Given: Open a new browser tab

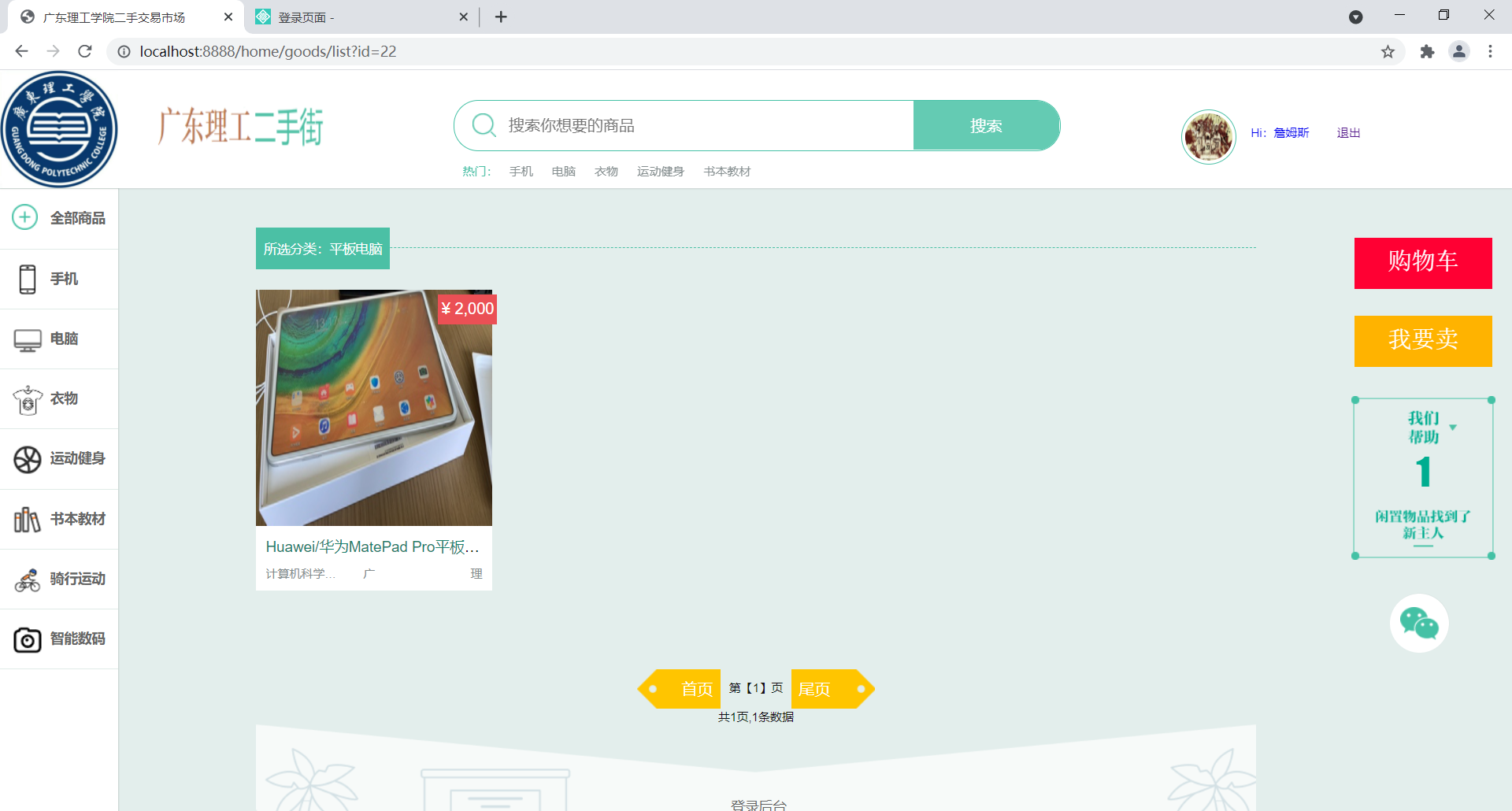Looking at the screenshot, I should [x=501, y=17].
